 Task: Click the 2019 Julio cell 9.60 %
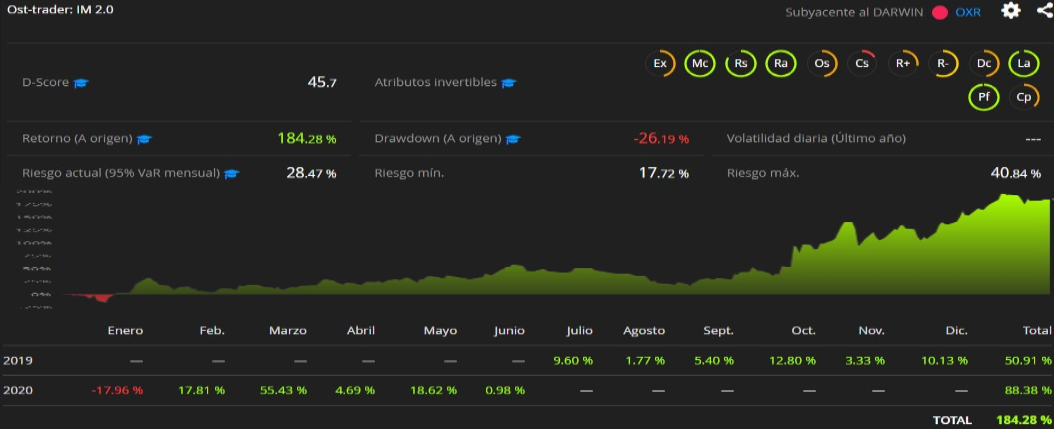(x=573, y=360)
